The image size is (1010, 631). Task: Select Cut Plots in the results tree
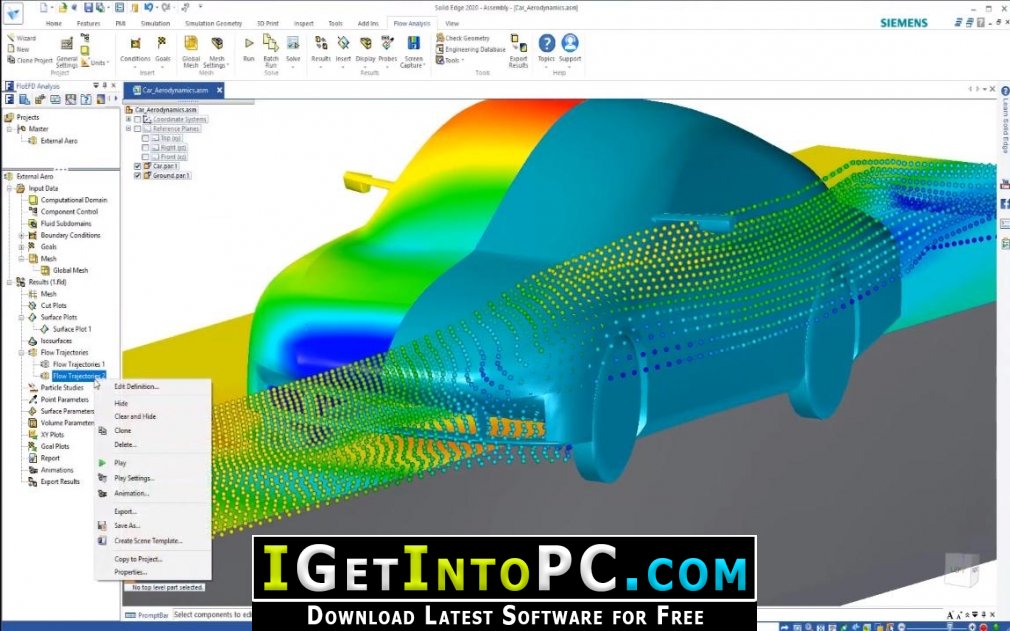(x=48, y=305)
